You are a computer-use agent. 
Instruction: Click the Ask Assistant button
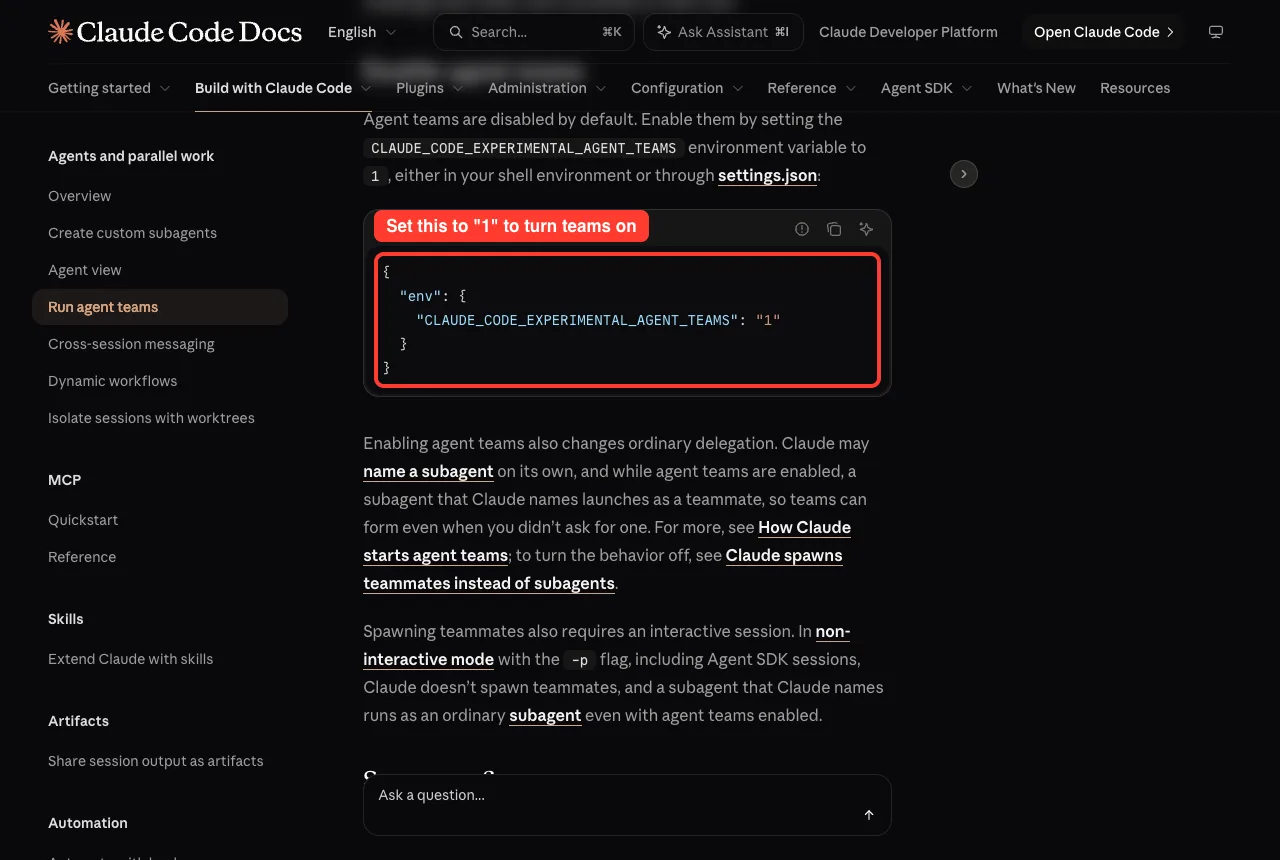[x=722, y=32]
